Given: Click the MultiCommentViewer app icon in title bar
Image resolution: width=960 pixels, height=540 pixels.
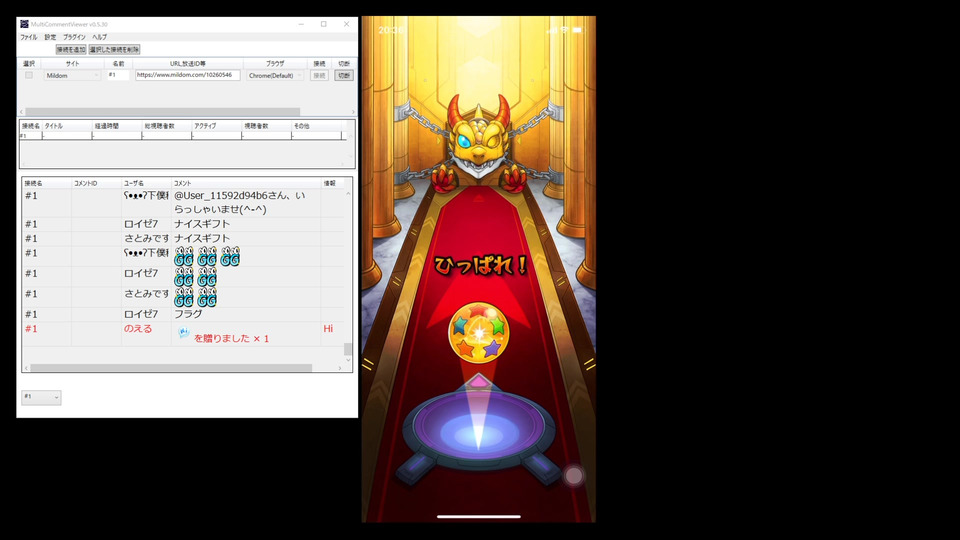Looking at the screenshot, I should coord(24,24).
